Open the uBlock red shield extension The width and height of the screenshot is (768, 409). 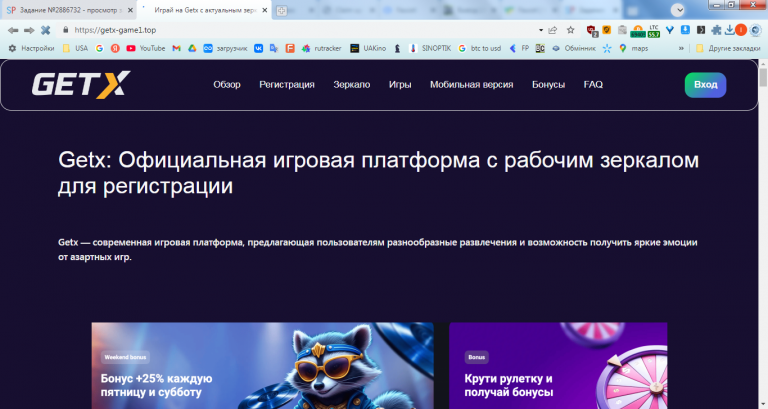coord(592,30)
